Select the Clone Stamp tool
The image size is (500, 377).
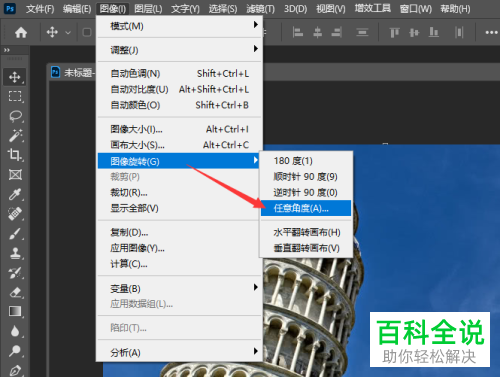(x=15, y=253)
